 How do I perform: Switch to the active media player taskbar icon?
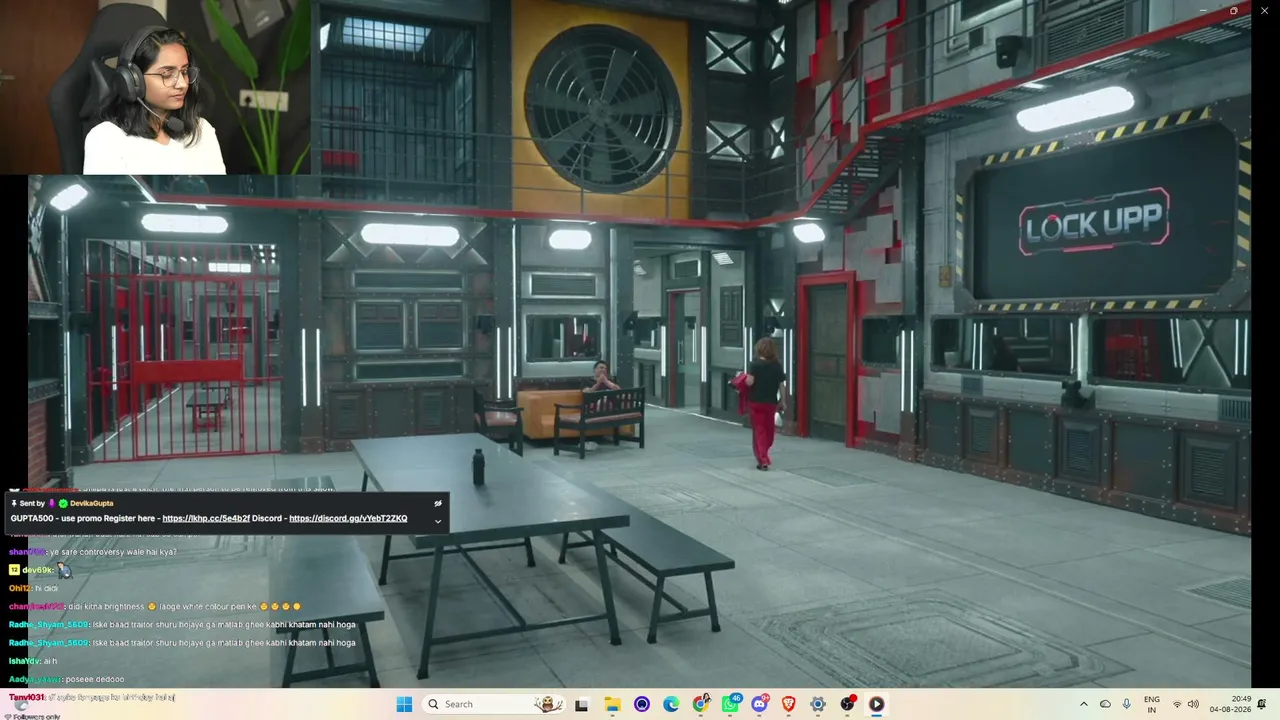coord(876,704)
